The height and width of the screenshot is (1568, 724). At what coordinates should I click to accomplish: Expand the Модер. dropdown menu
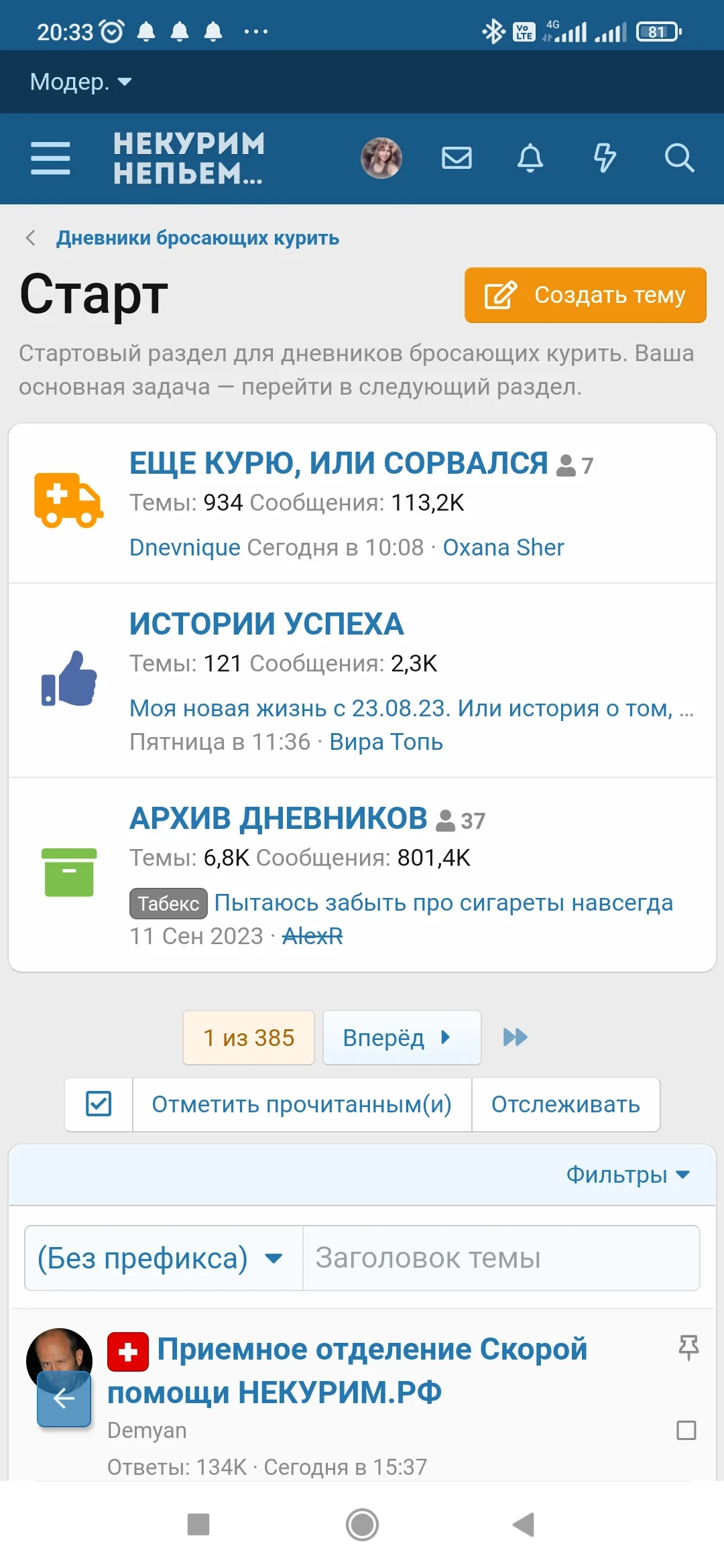(x=80, y=82)
